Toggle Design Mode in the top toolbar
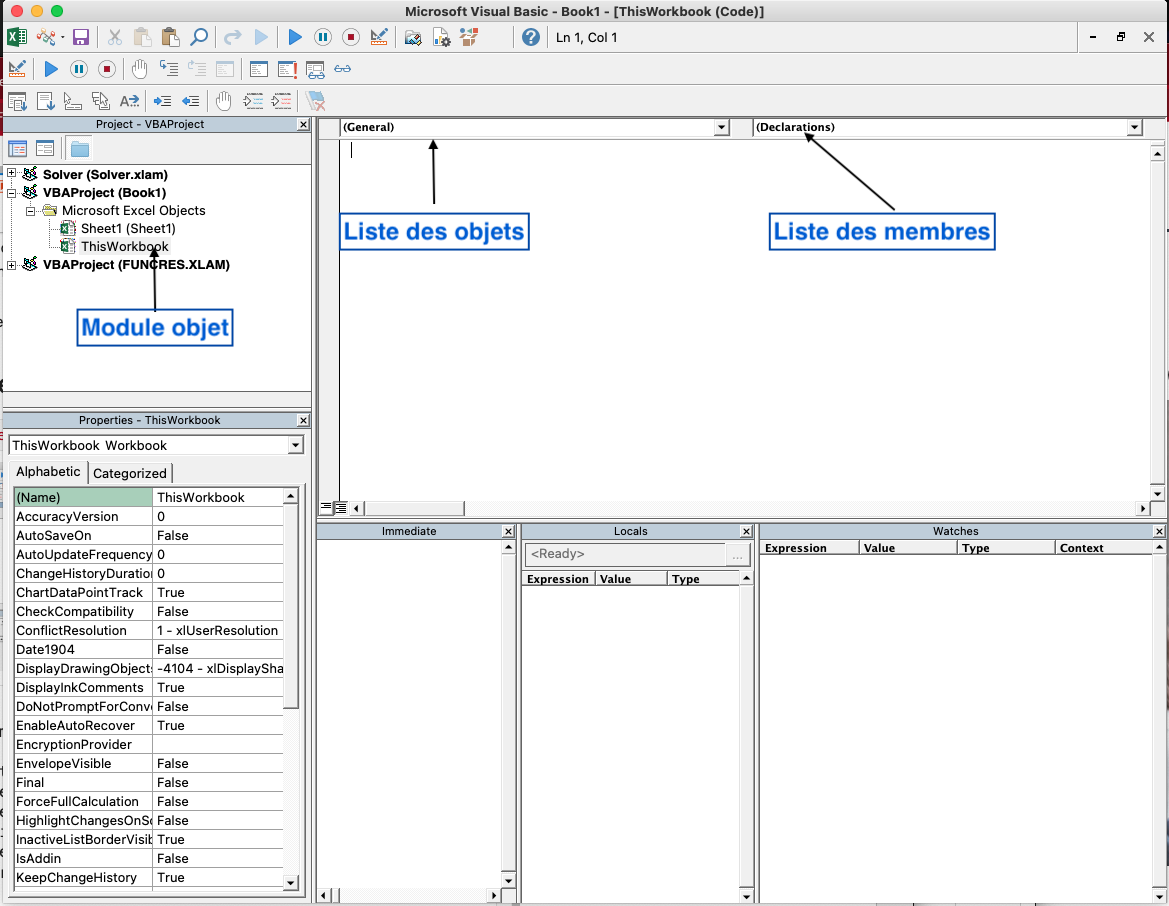 pos(379,37)
